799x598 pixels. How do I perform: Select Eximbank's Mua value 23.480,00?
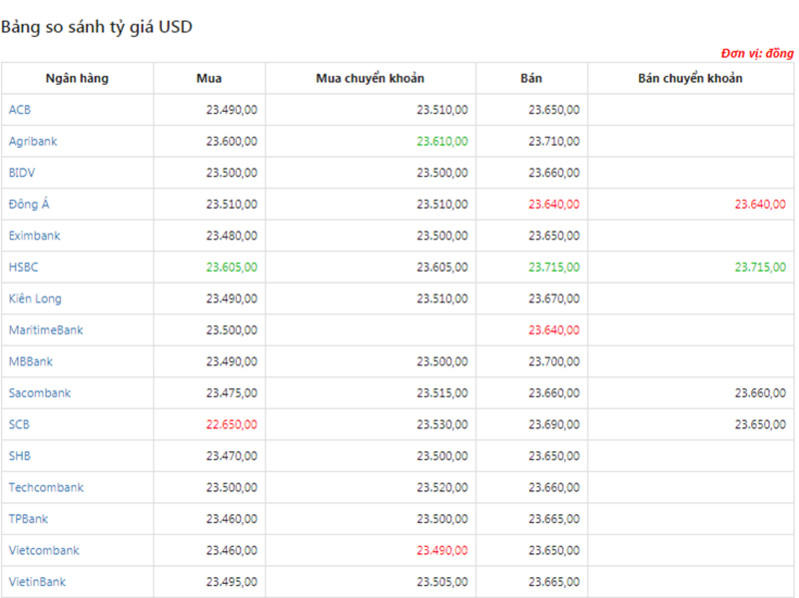231,235
